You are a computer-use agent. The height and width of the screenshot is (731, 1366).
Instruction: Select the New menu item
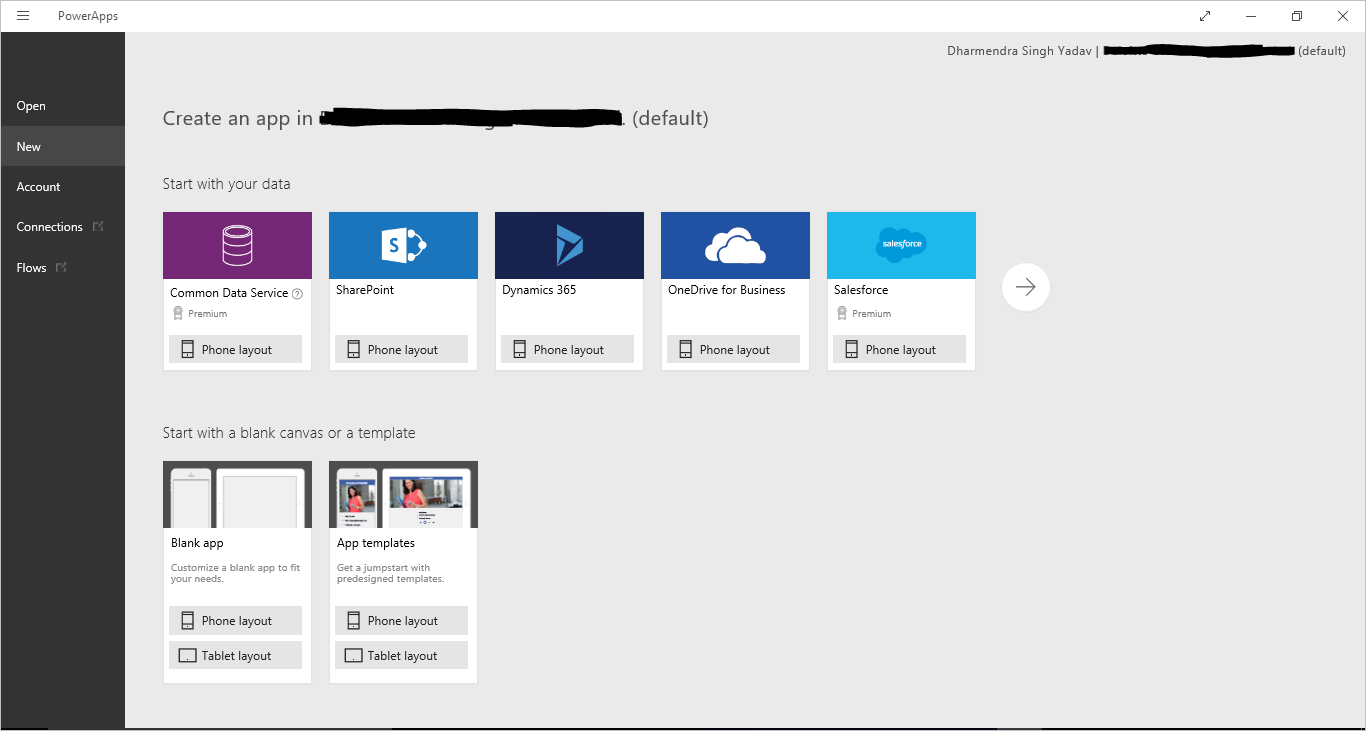tap(62, 146)
